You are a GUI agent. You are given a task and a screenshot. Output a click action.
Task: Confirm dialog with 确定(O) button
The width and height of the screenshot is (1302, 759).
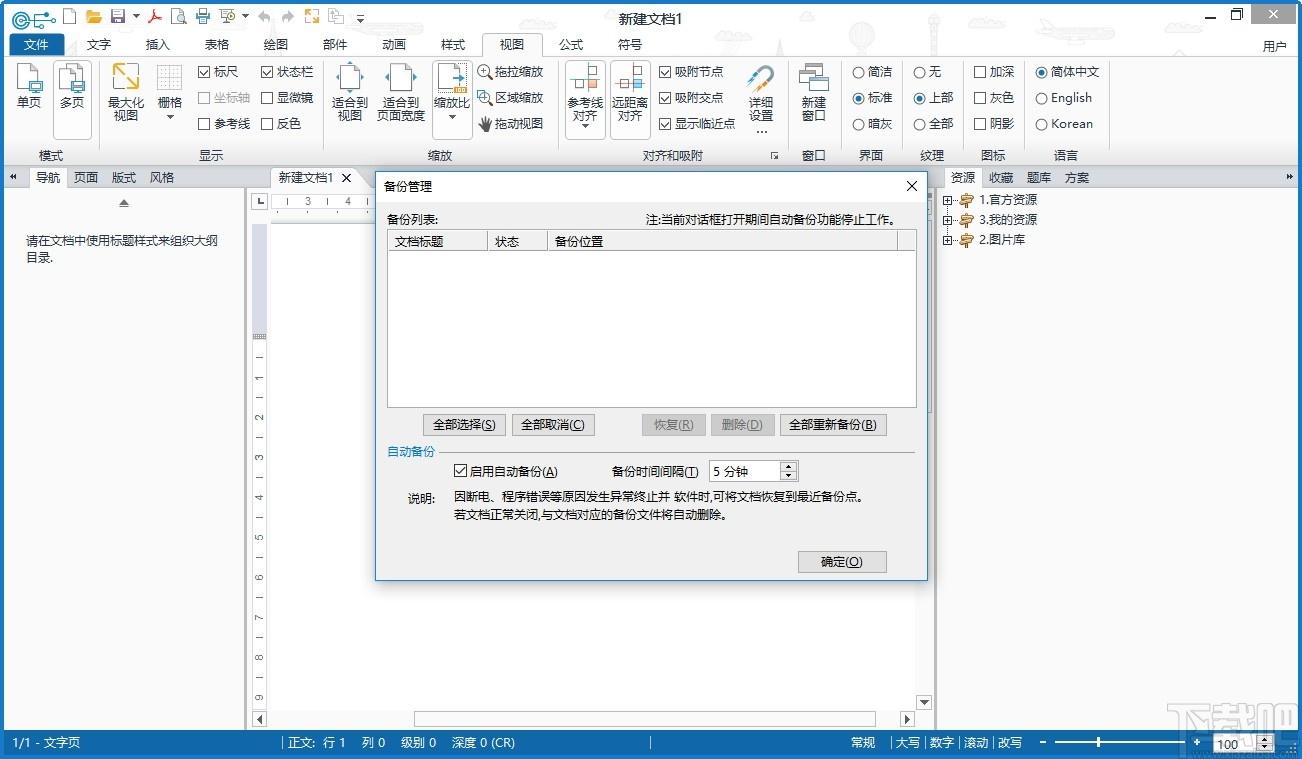842,562
